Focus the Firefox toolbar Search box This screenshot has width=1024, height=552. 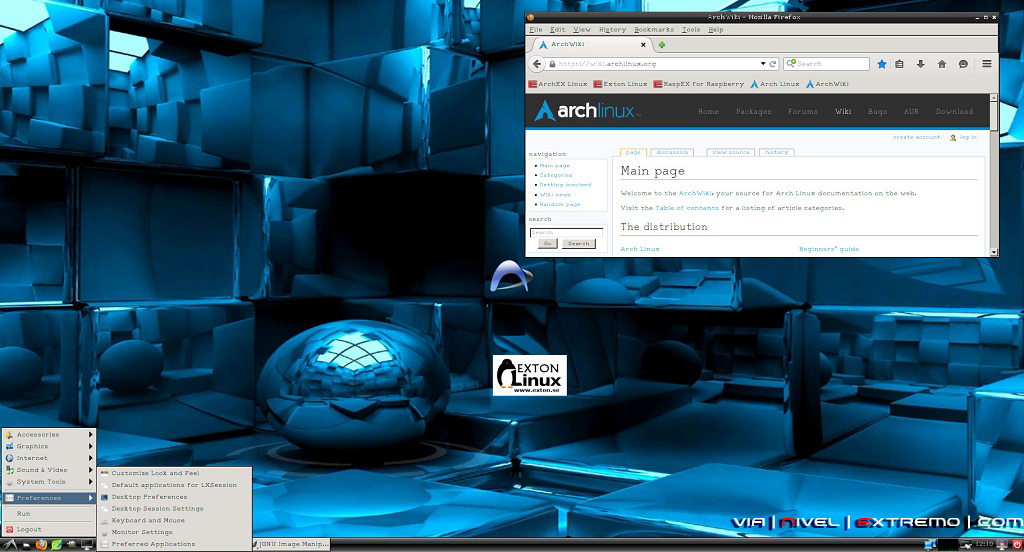tap(826, 64)
